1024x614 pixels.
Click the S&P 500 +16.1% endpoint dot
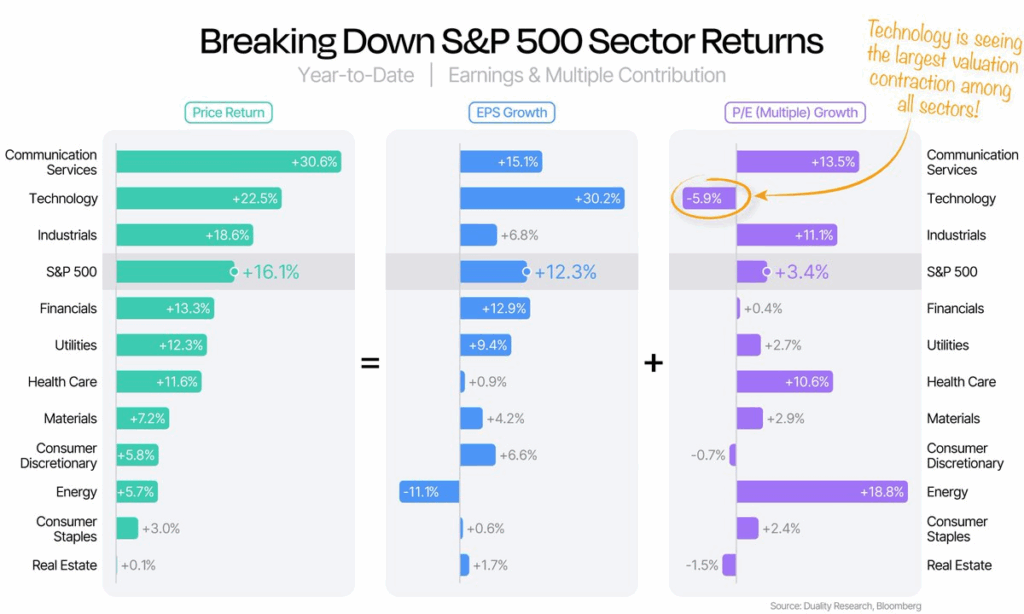point(233,271)
